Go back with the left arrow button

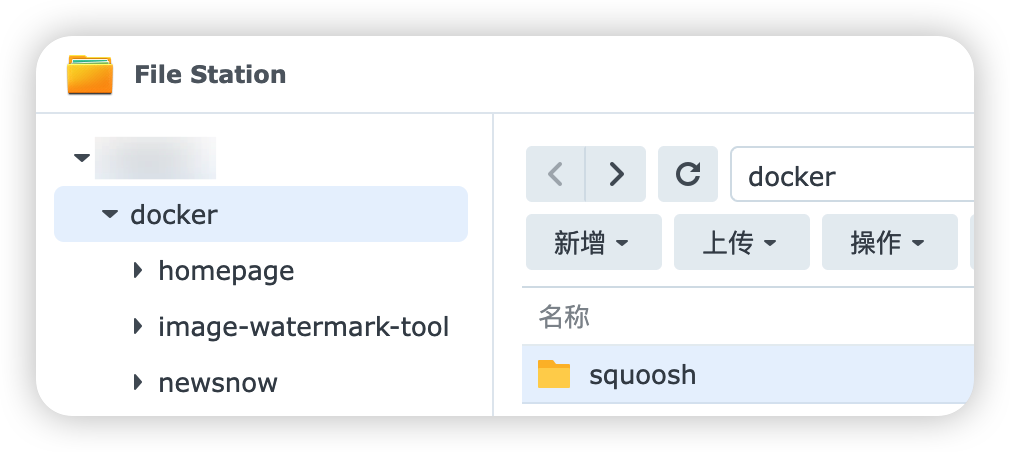click(556, 175)
